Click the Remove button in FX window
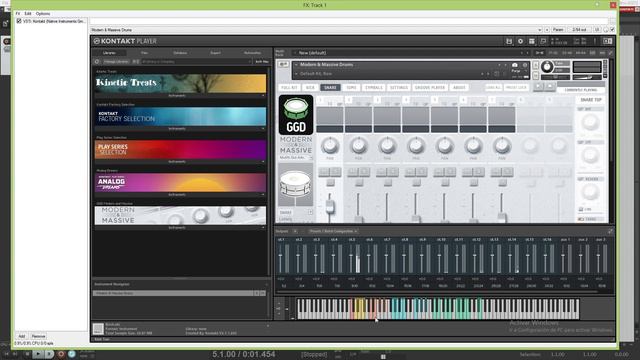640x360 pixels. [38, 336]
